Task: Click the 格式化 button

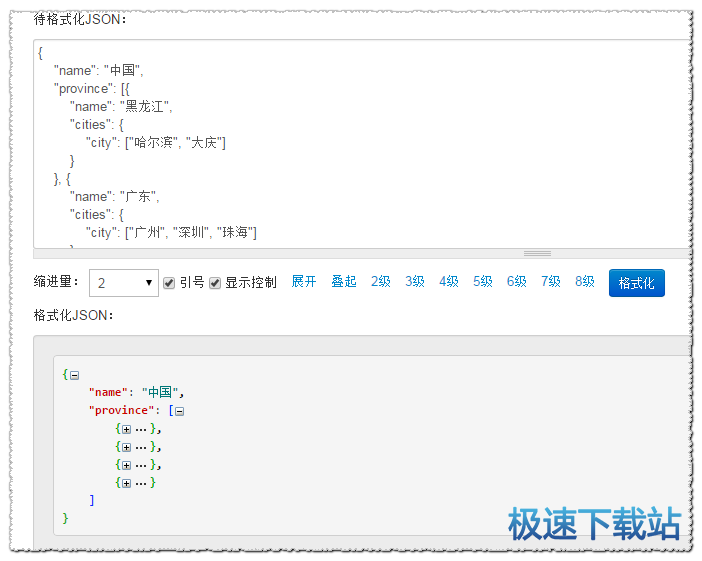Action: (x=636, y=283)
